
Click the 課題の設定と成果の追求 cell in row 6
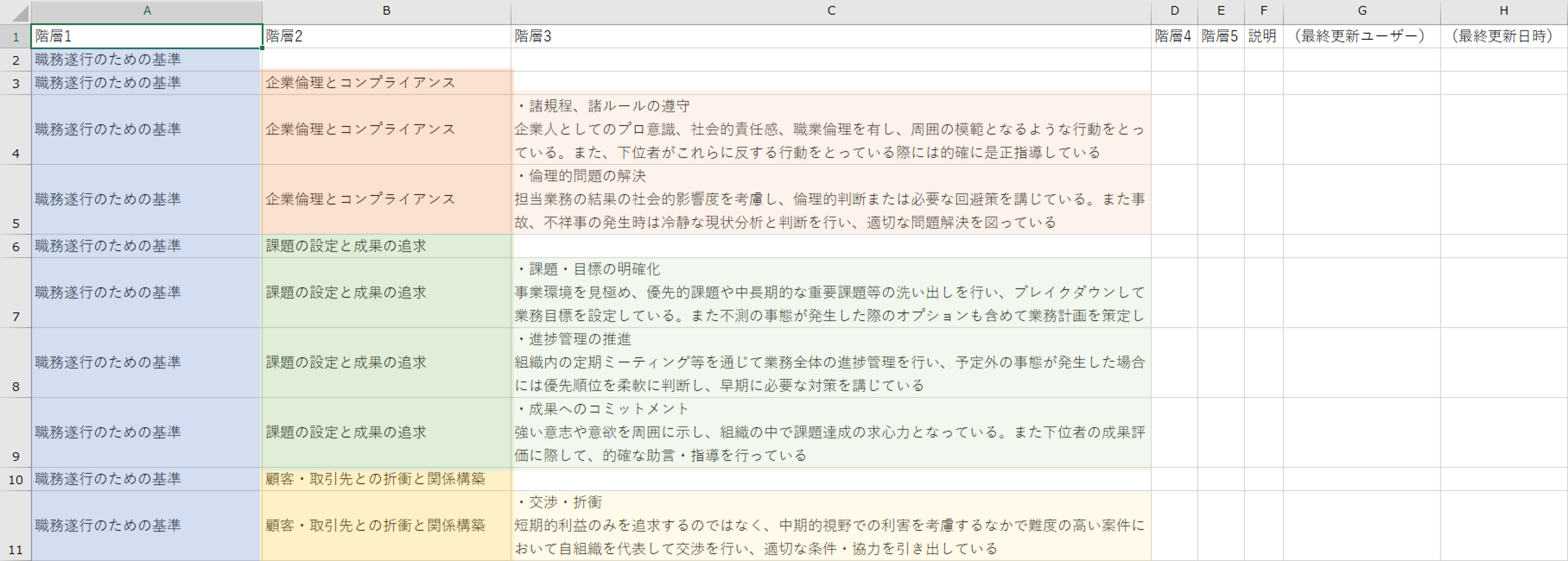click(386, 246)
